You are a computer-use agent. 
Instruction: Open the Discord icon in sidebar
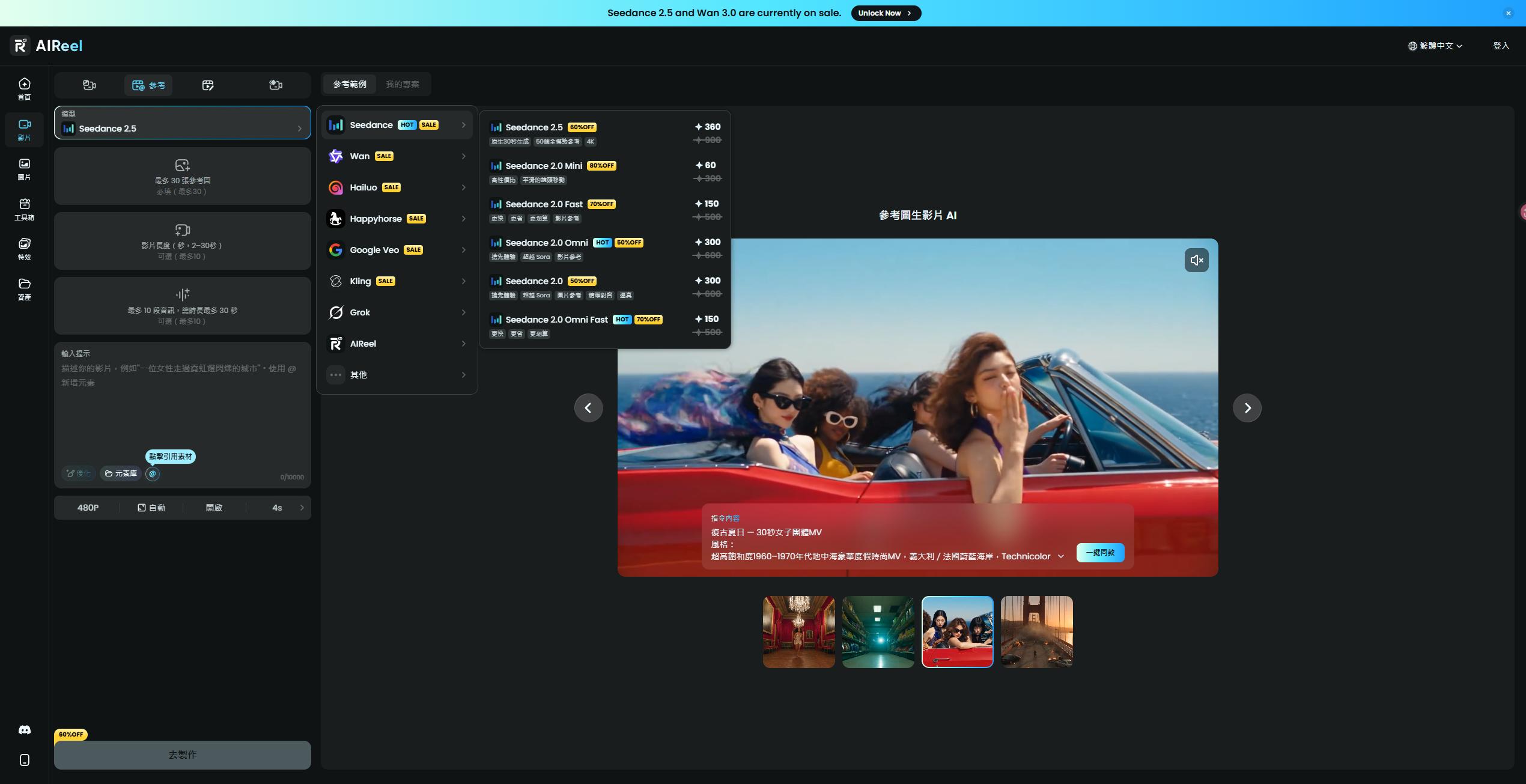[x=24, y=730]
